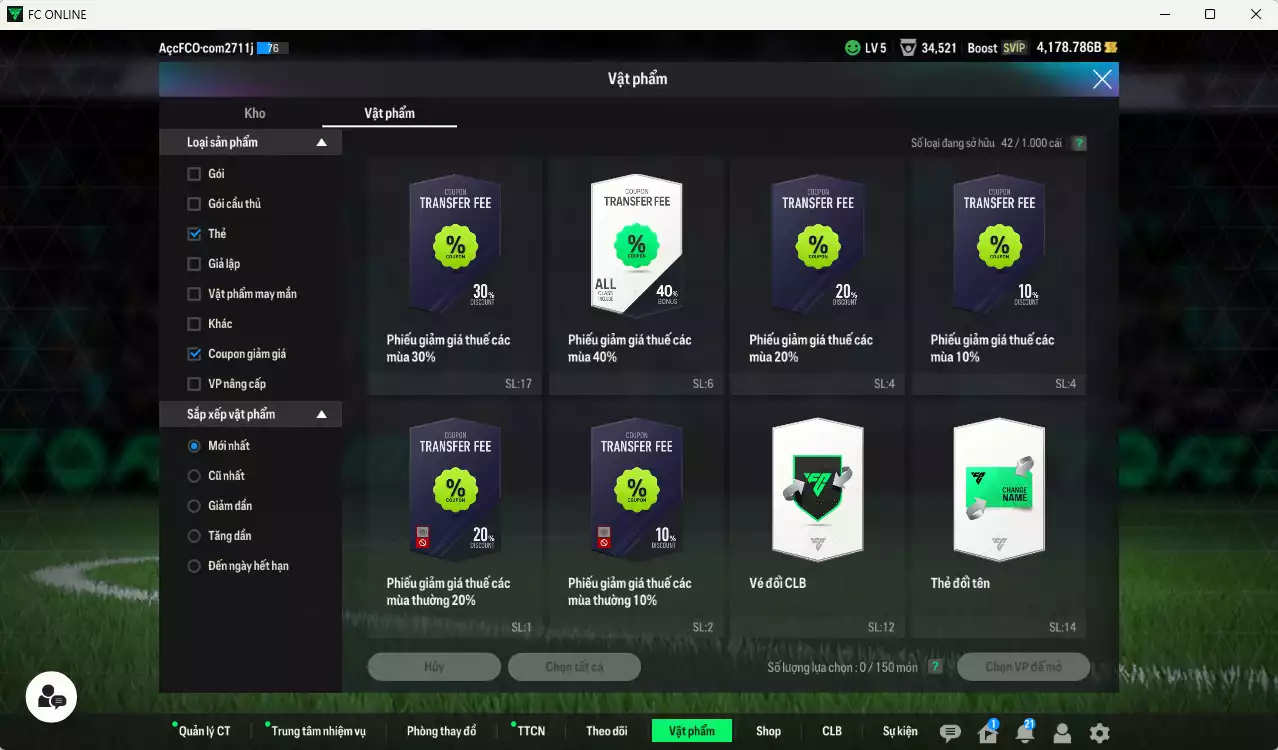The height and width of the screenshot is (750, 1278).
Task: Click the Chọn VP để mở button
Action: pos(1023,667)
